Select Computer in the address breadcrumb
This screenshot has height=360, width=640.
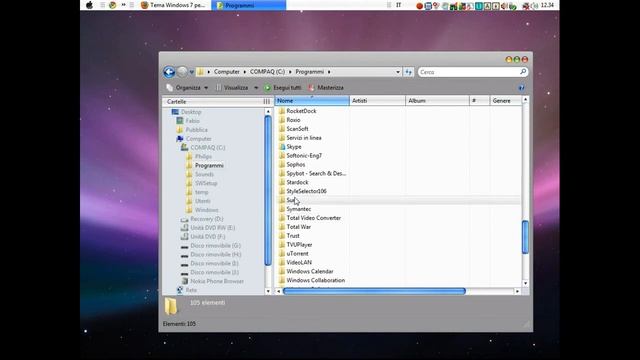tap(227, 72)
